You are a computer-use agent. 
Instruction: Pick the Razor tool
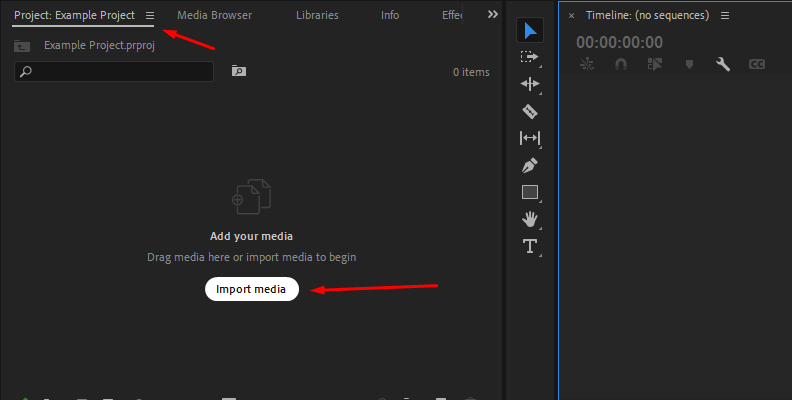[x=530, y=111]
